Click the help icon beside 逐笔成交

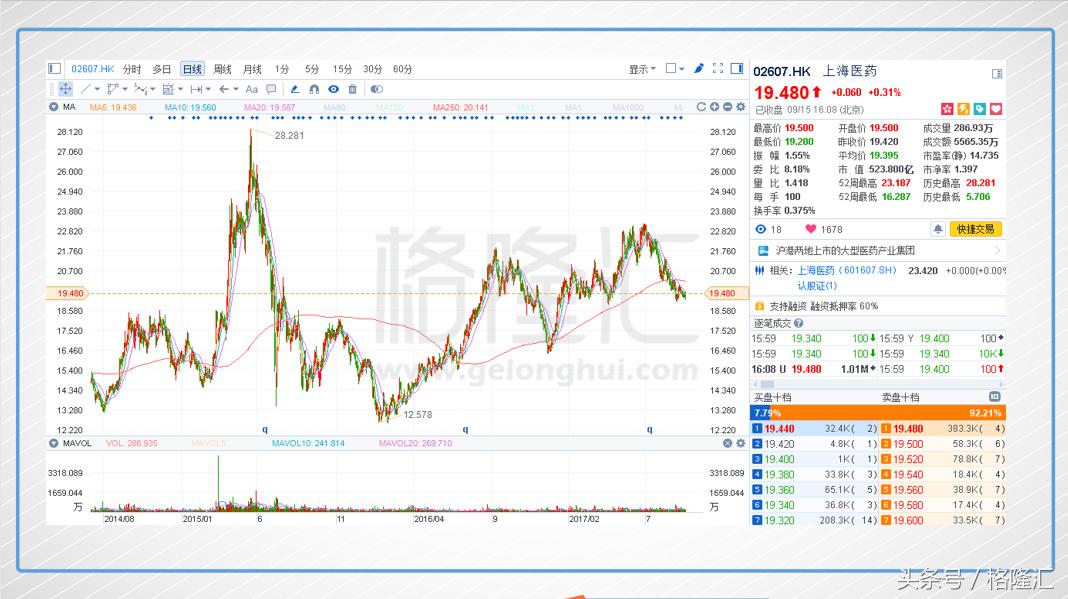pyautogui.click(x=798, y=323)
